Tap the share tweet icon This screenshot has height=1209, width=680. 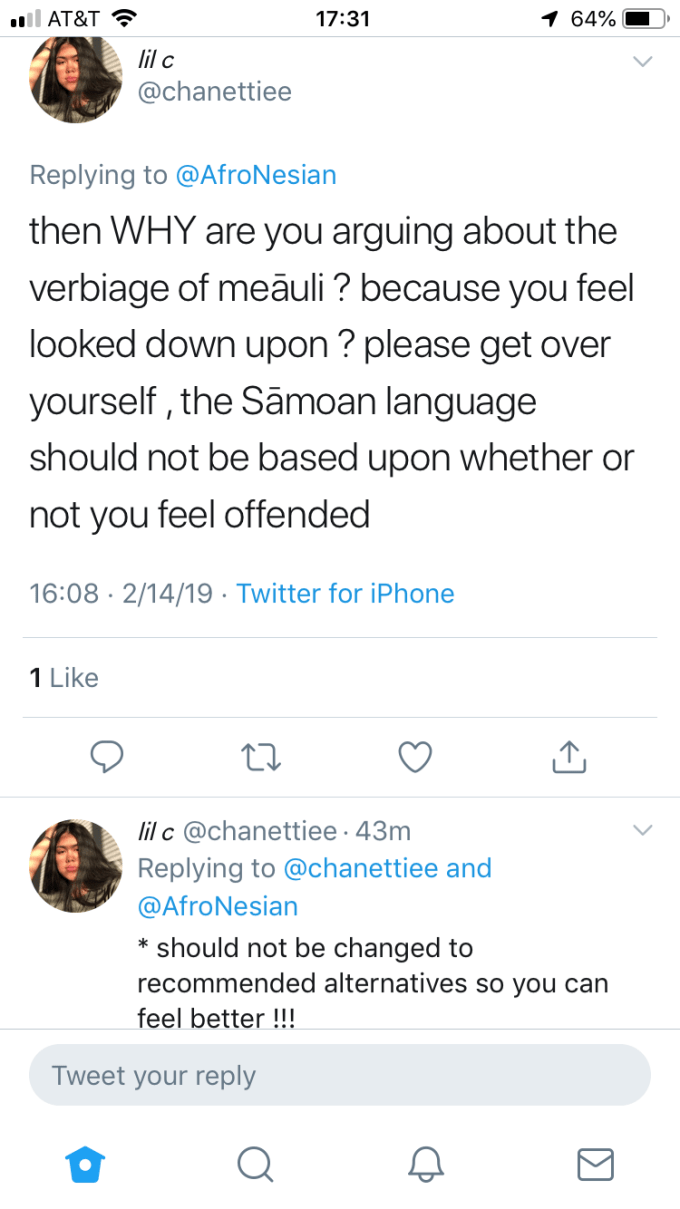point(567,759)
